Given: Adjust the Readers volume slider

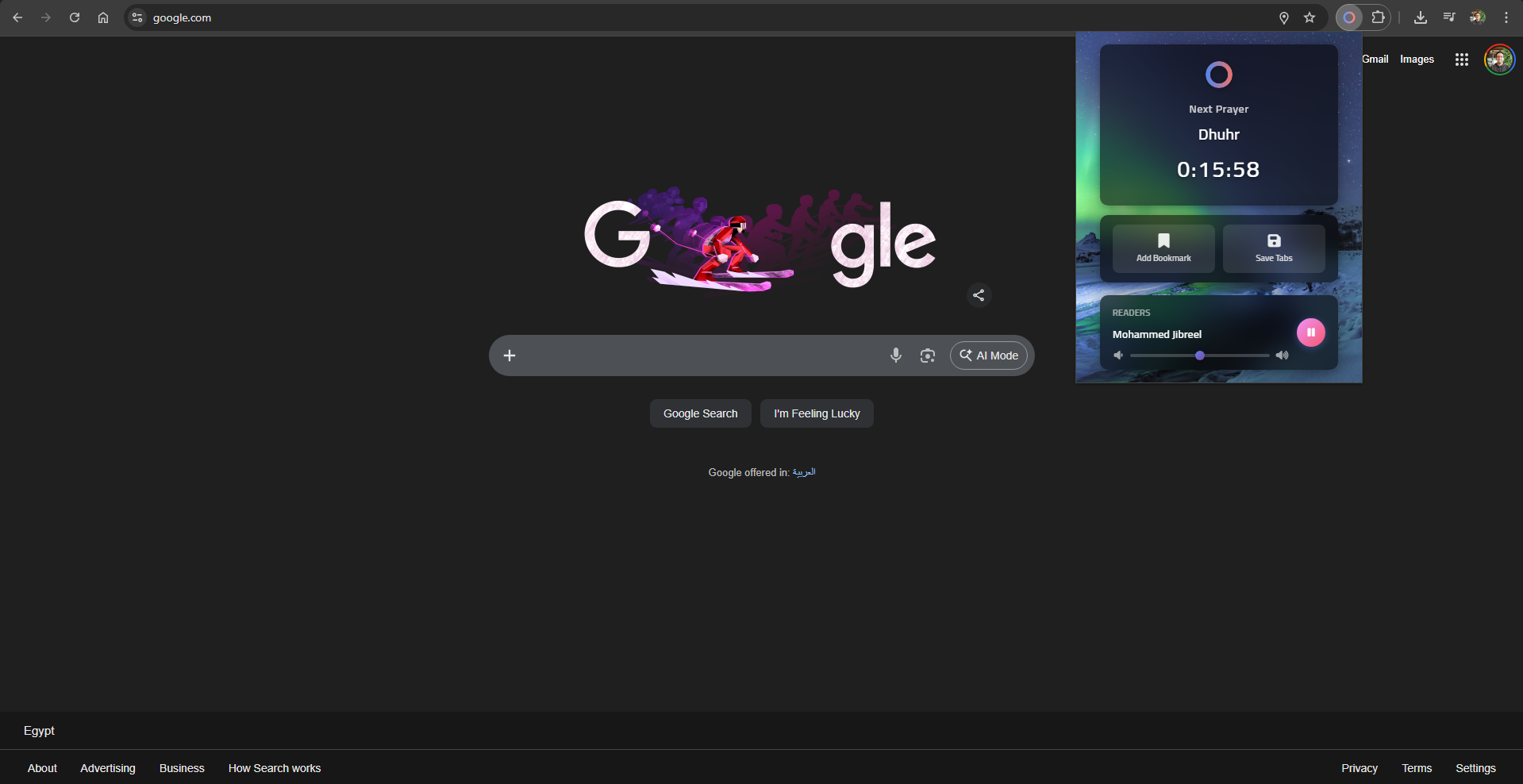Looking at the screenshot, I should 1200,355.
